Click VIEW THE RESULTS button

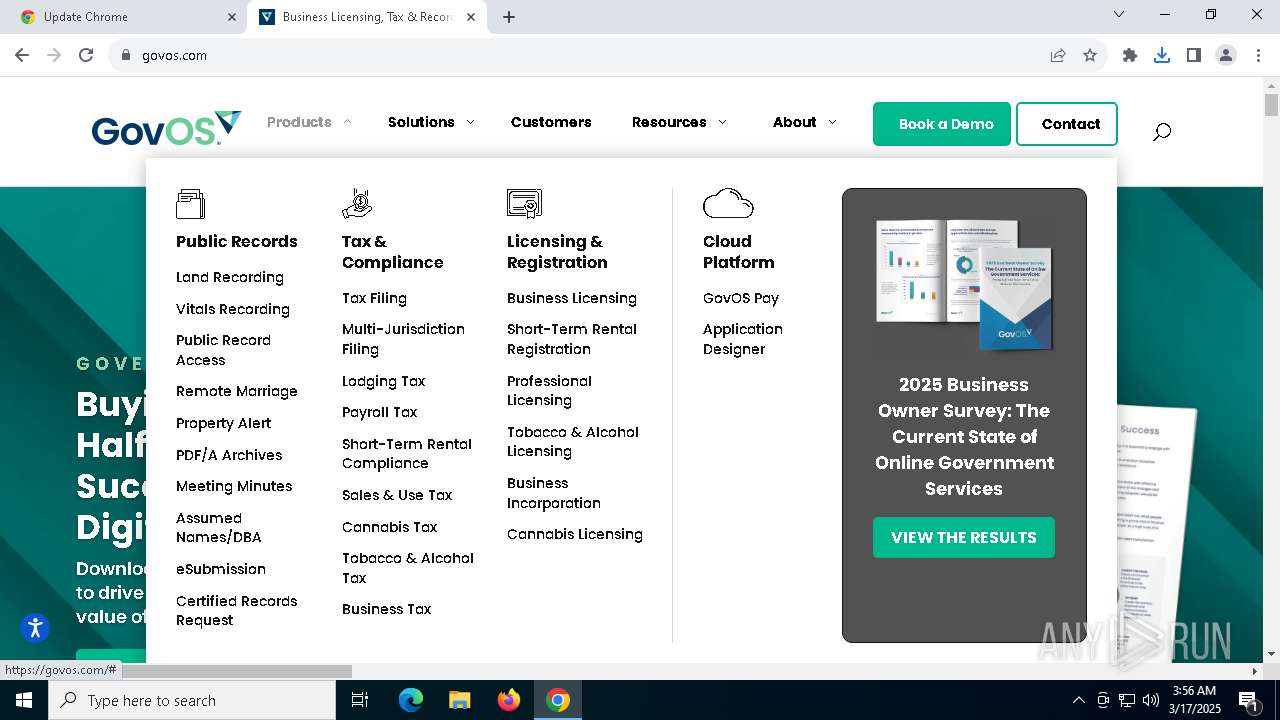(x=964, y=537)
